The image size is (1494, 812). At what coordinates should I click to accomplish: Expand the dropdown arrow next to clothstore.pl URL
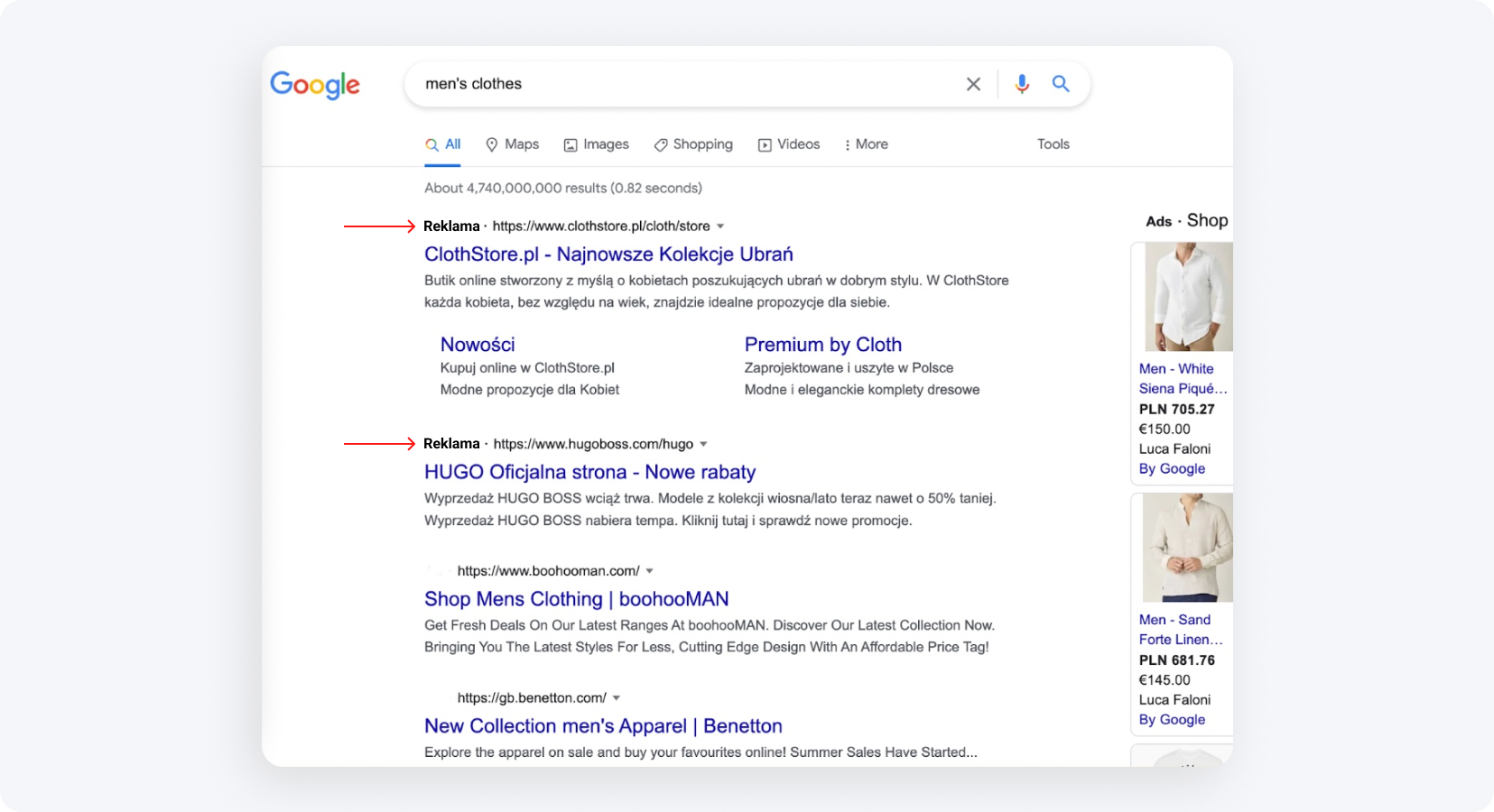tap(720, 226)
